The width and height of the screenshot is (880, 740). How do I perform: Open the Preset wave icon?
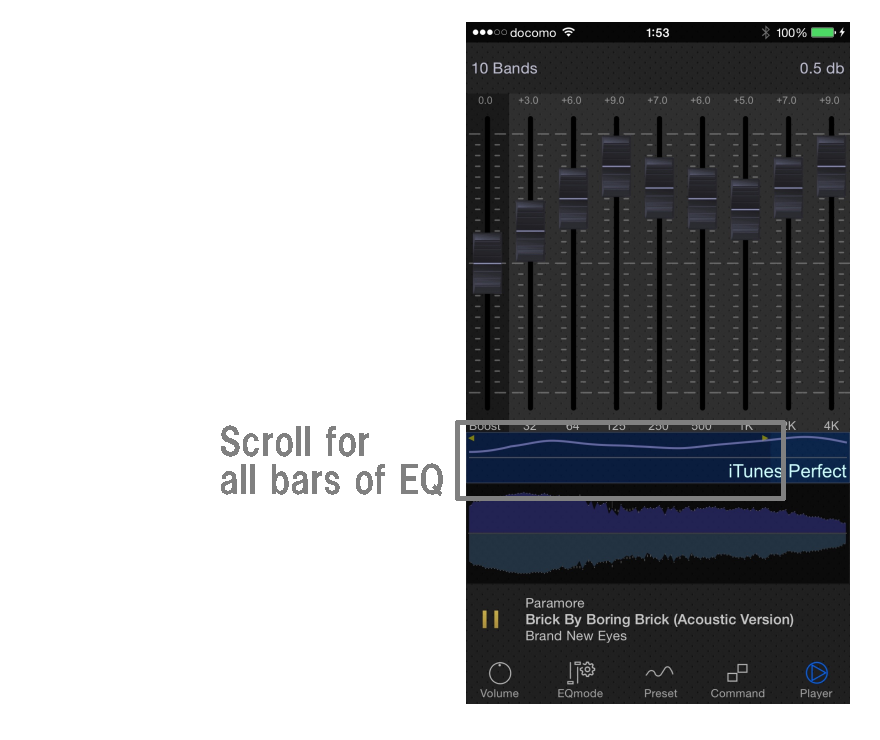pos(660,680)
